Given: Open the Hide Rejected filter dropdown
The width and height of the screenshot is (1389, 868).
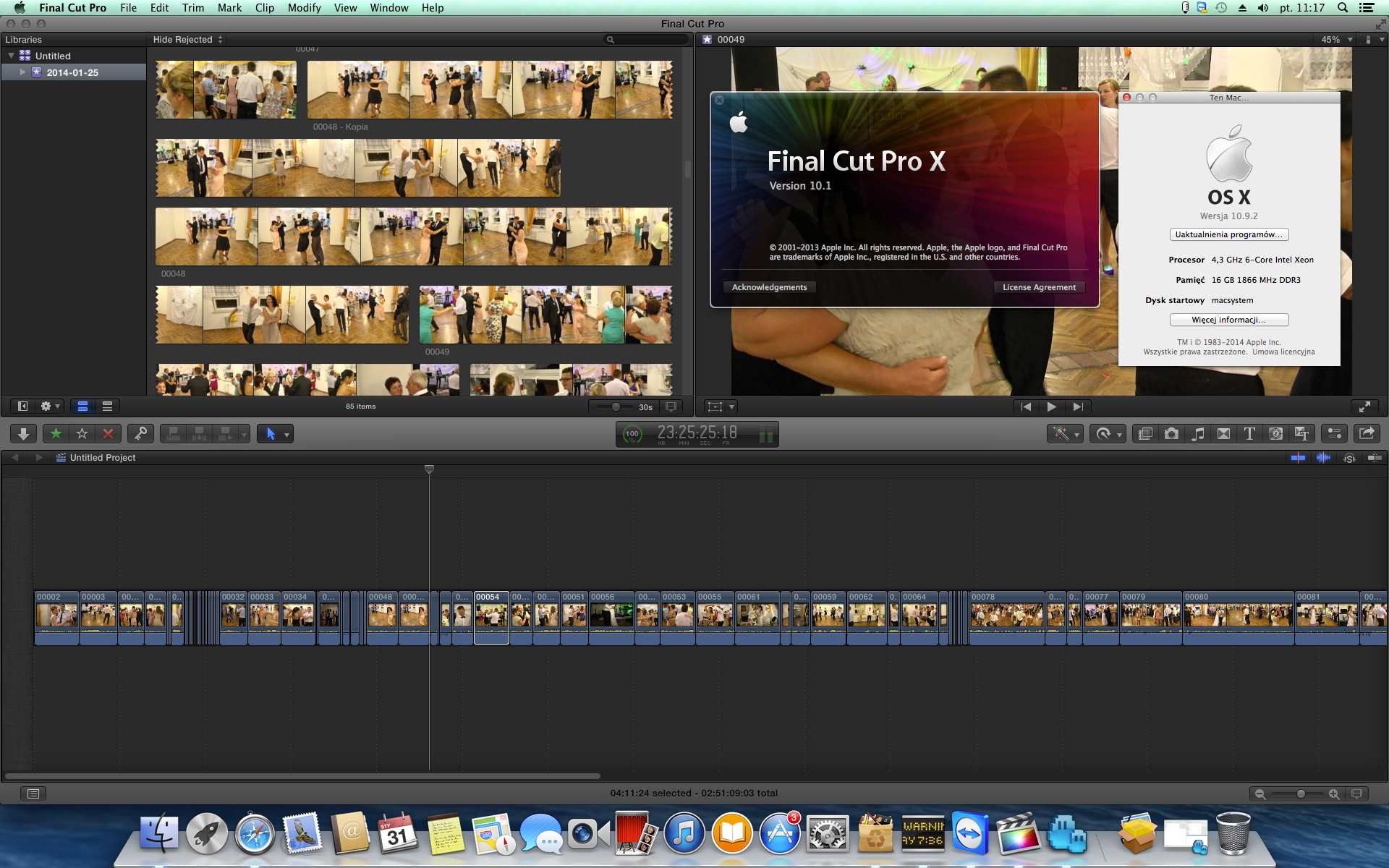Looking at the screenshot, I should tap(188, 40).
